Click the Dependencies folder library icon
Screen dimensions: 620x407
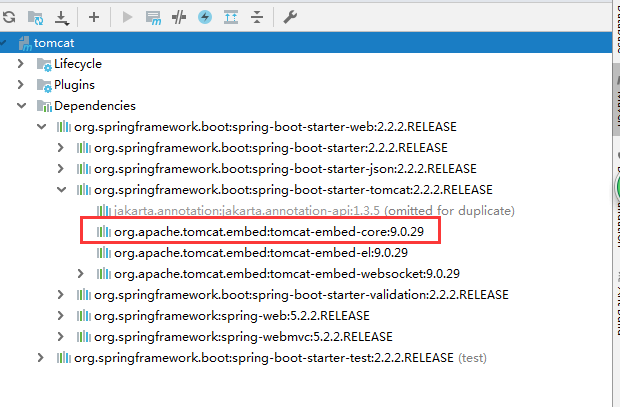(x=44, y=106)
